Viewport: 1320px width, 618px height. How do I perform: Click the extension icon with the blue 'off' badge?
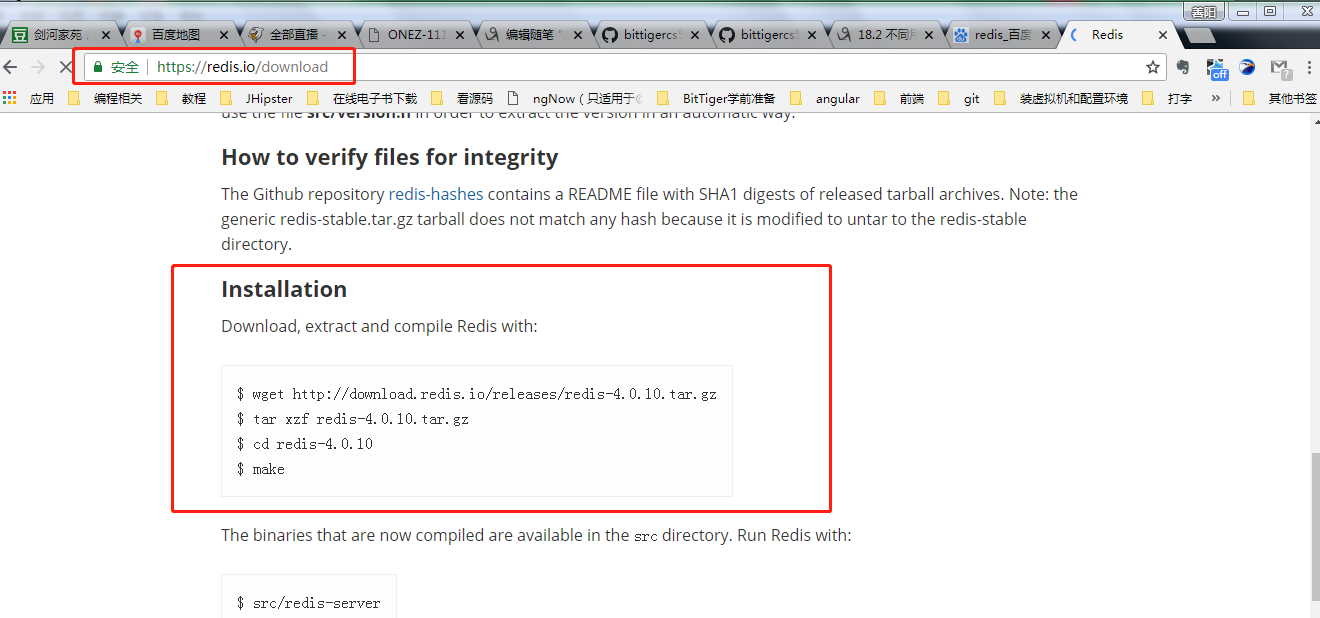point(1217,68)
